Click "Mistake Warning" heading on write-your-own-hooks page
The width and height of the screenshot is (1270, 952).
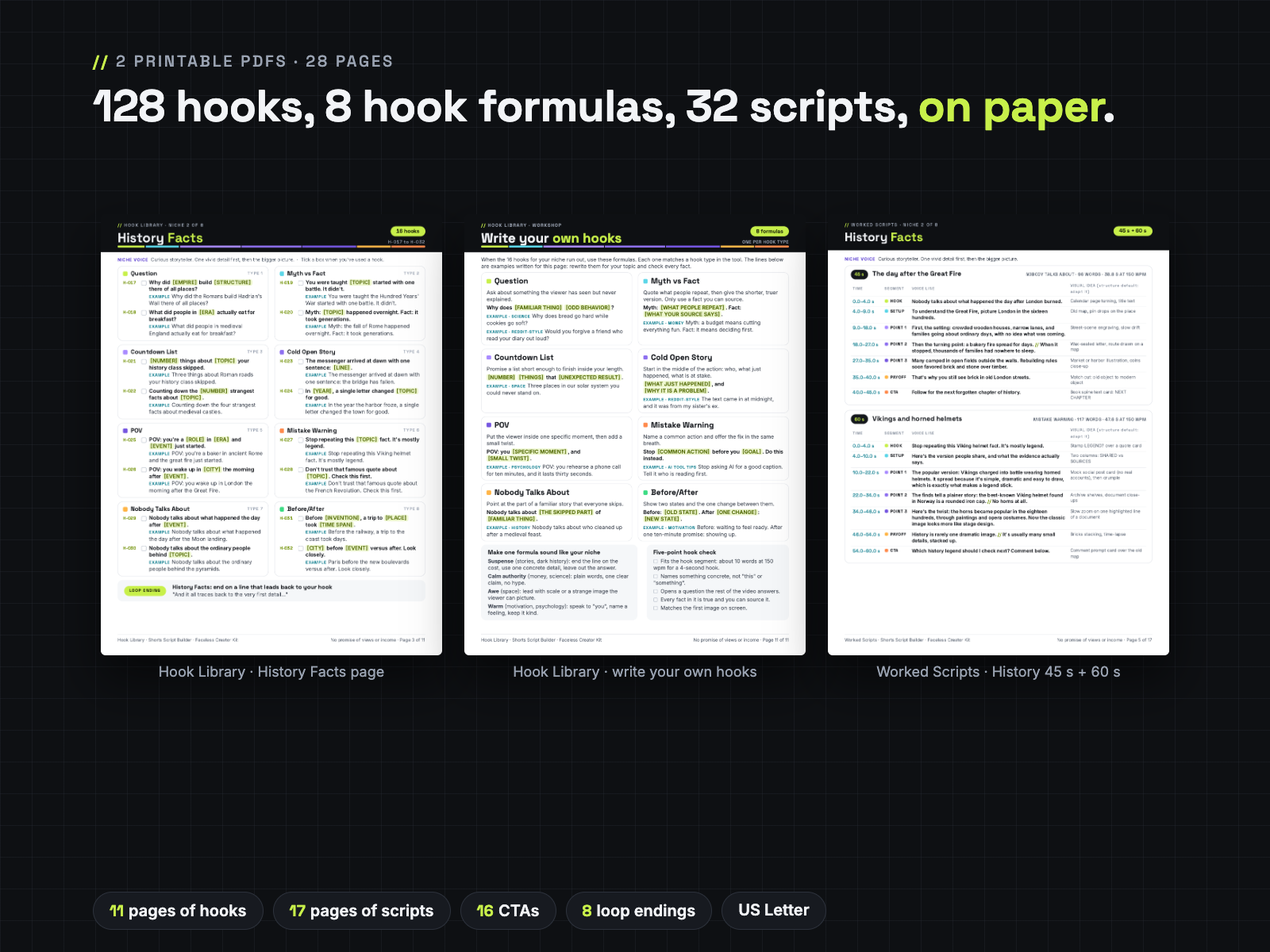click(682, 425)
